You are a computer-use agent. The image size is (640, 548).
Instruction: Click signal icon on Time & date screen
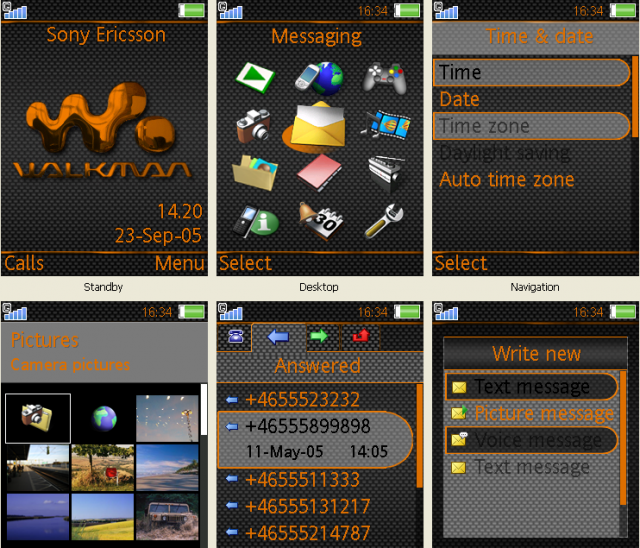(446, 11)
